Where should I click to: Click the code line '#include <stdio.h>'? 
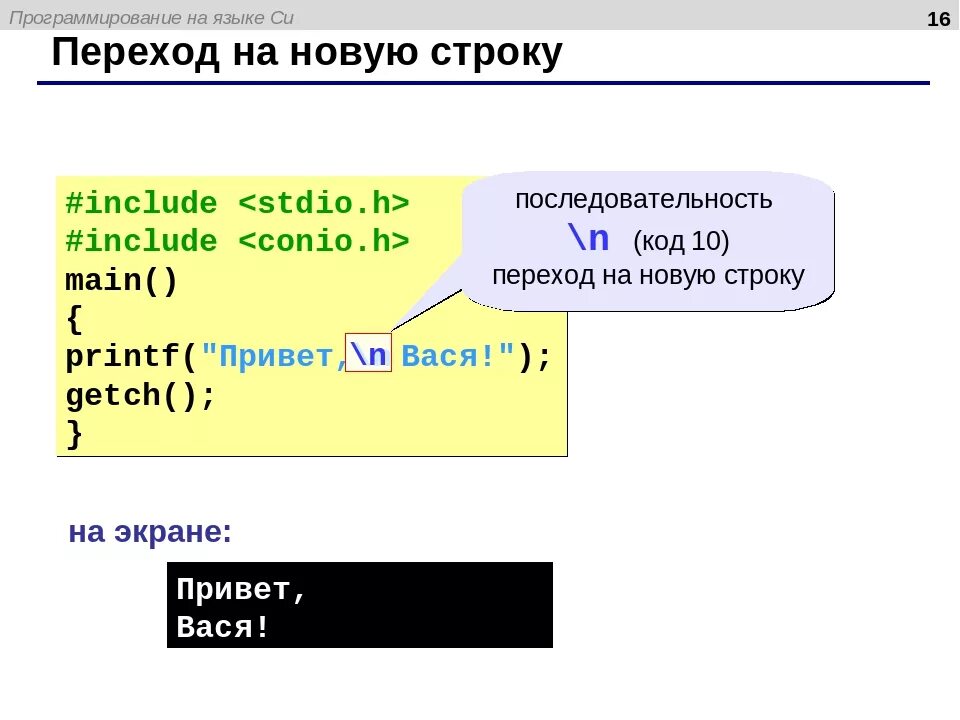click(x=237, y=203)
